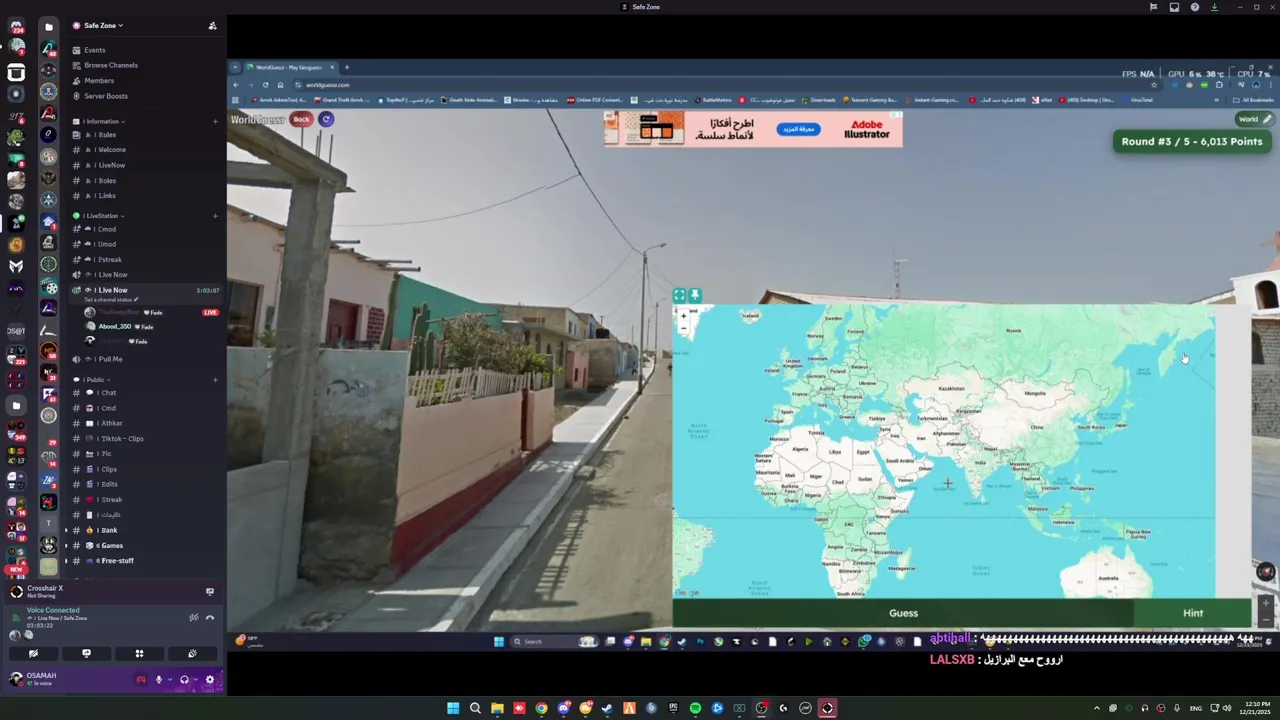Screen dimensions: 1280x720
Task: Expand the guess map to fullscreen
Action: (679, 295)
